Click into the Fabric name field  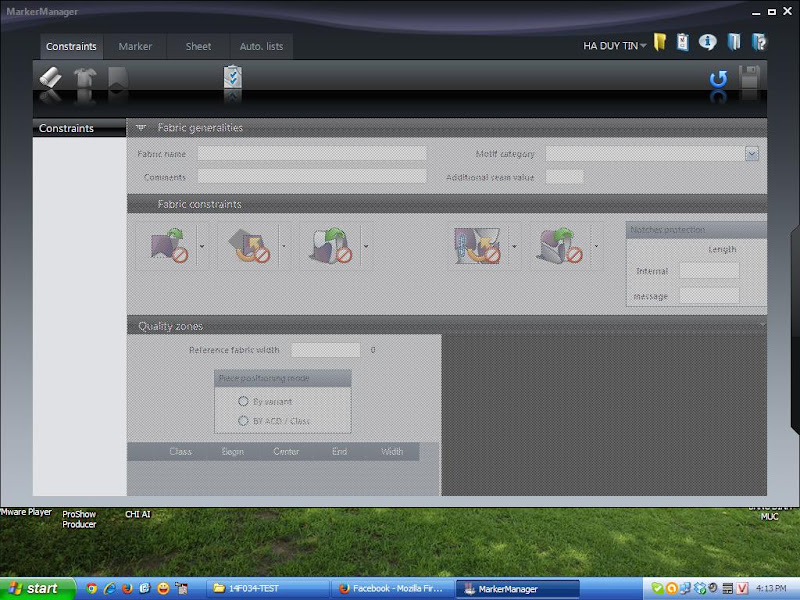(x=312, y=154)
